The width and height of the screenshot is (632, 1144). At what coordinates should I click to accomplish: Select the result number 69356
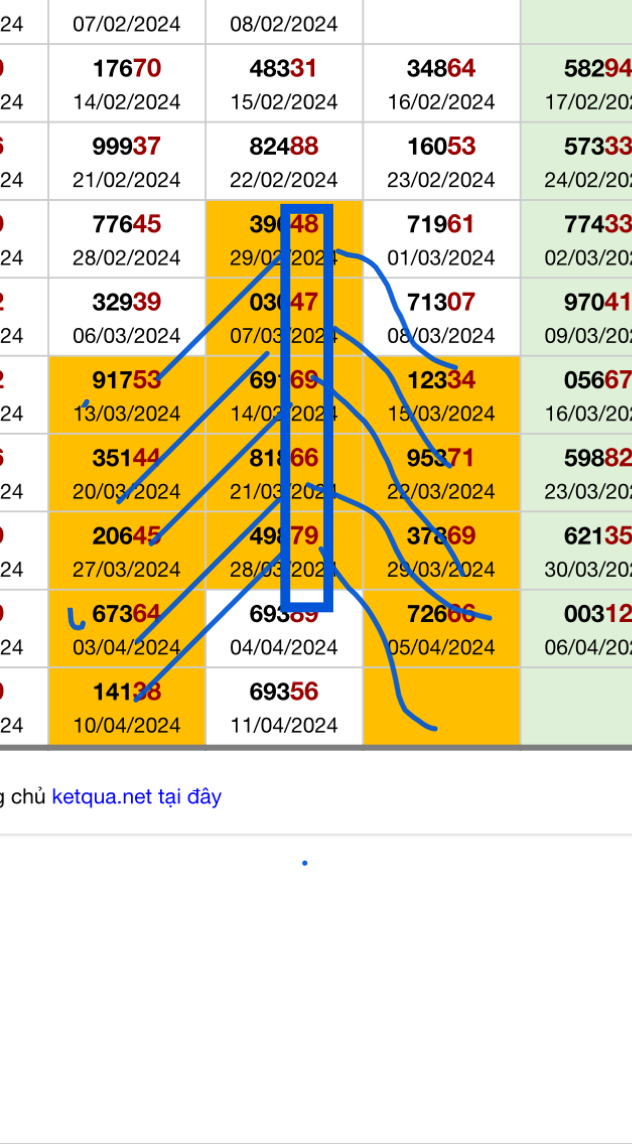point(284,692)
